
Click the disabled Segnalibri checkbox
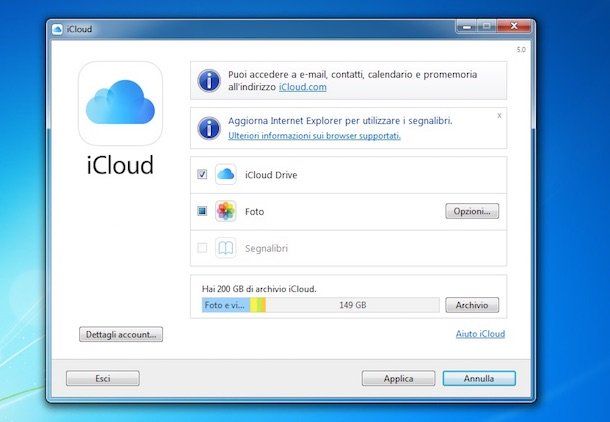coord(202,248)
